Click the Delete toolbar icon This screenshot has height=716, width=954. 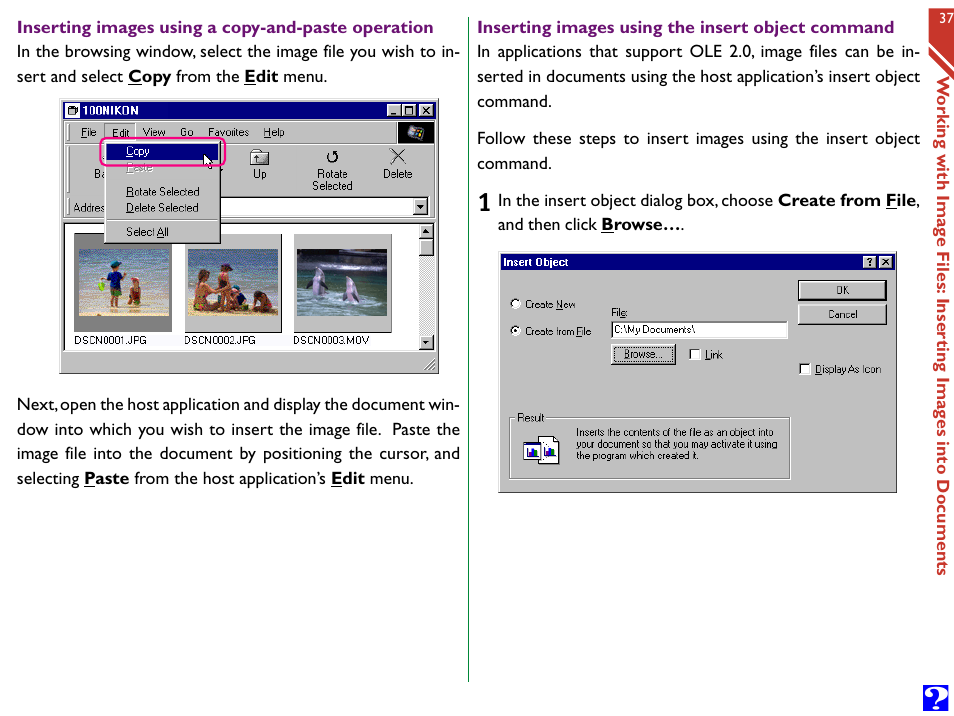397,157
